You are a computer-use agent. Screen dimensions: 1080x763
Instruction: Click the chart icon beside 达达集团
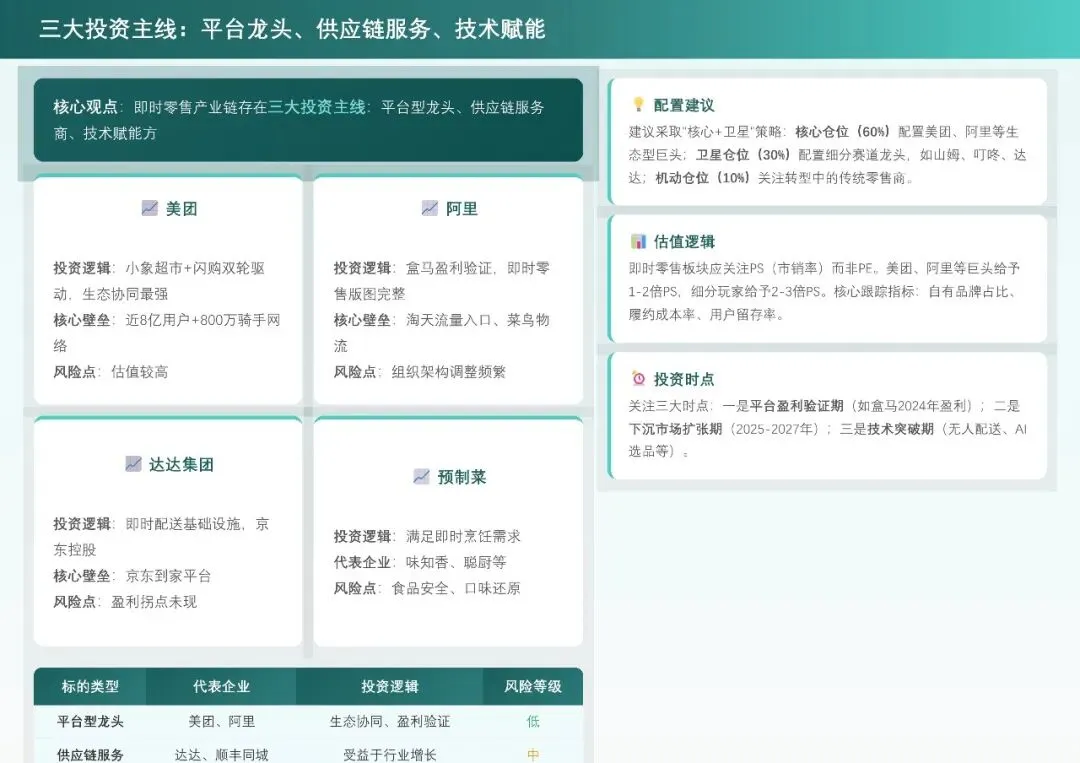pos(134,464)
